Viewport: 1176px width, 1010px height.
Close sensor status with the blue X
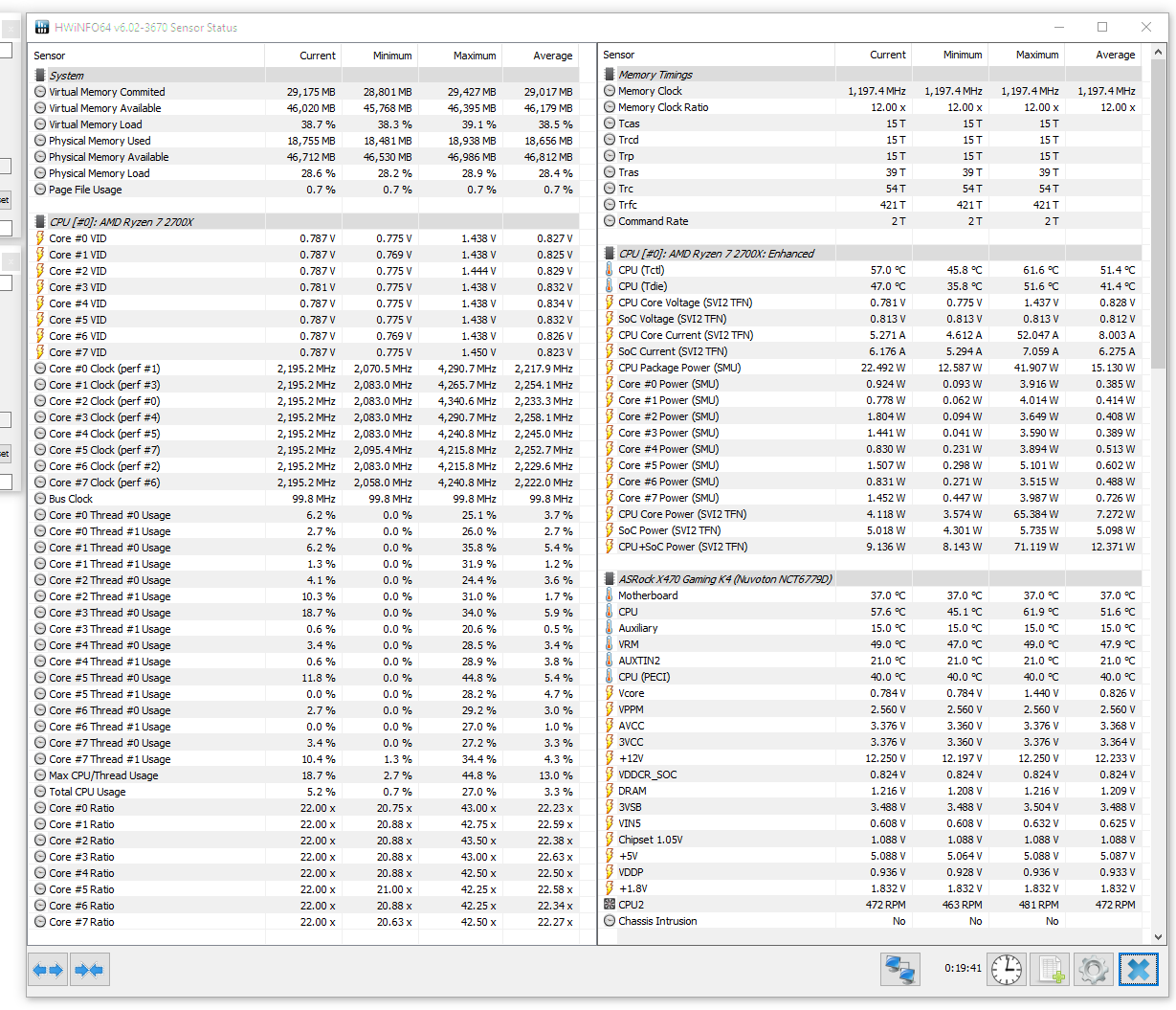(1139, 970)
